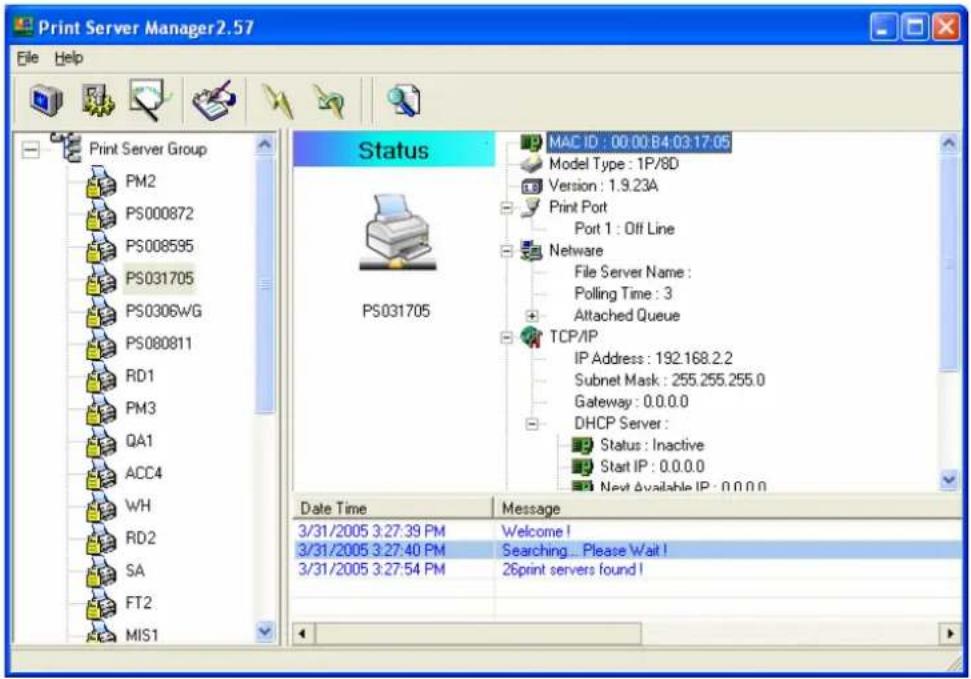Select the WH print server
Screen dimensions: 971x679
click(x=138, y=506)
